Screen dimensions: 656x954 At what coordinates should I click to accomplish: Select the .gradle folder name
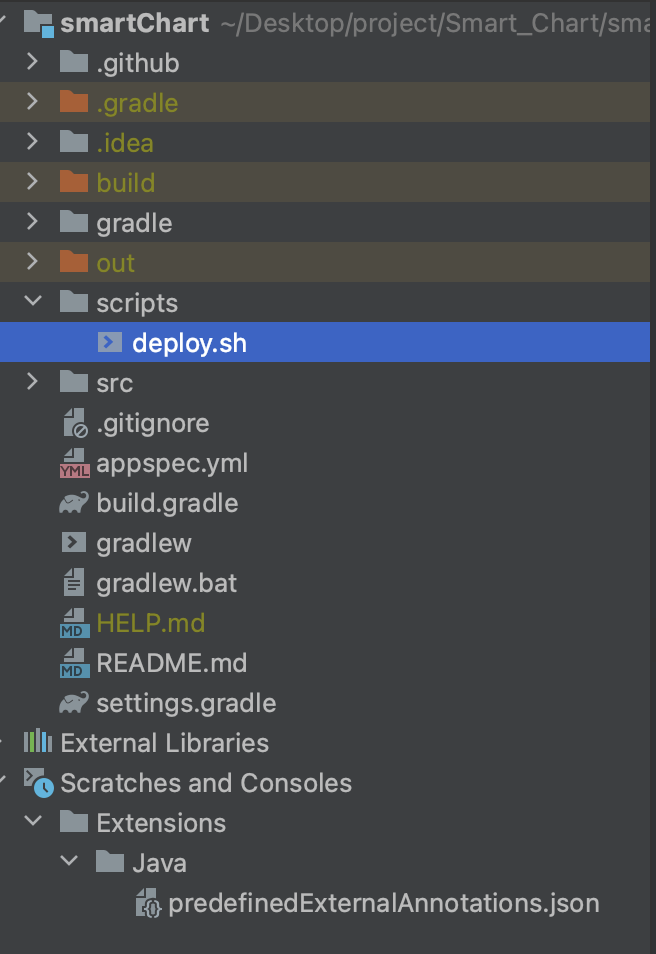pos(138,103)
